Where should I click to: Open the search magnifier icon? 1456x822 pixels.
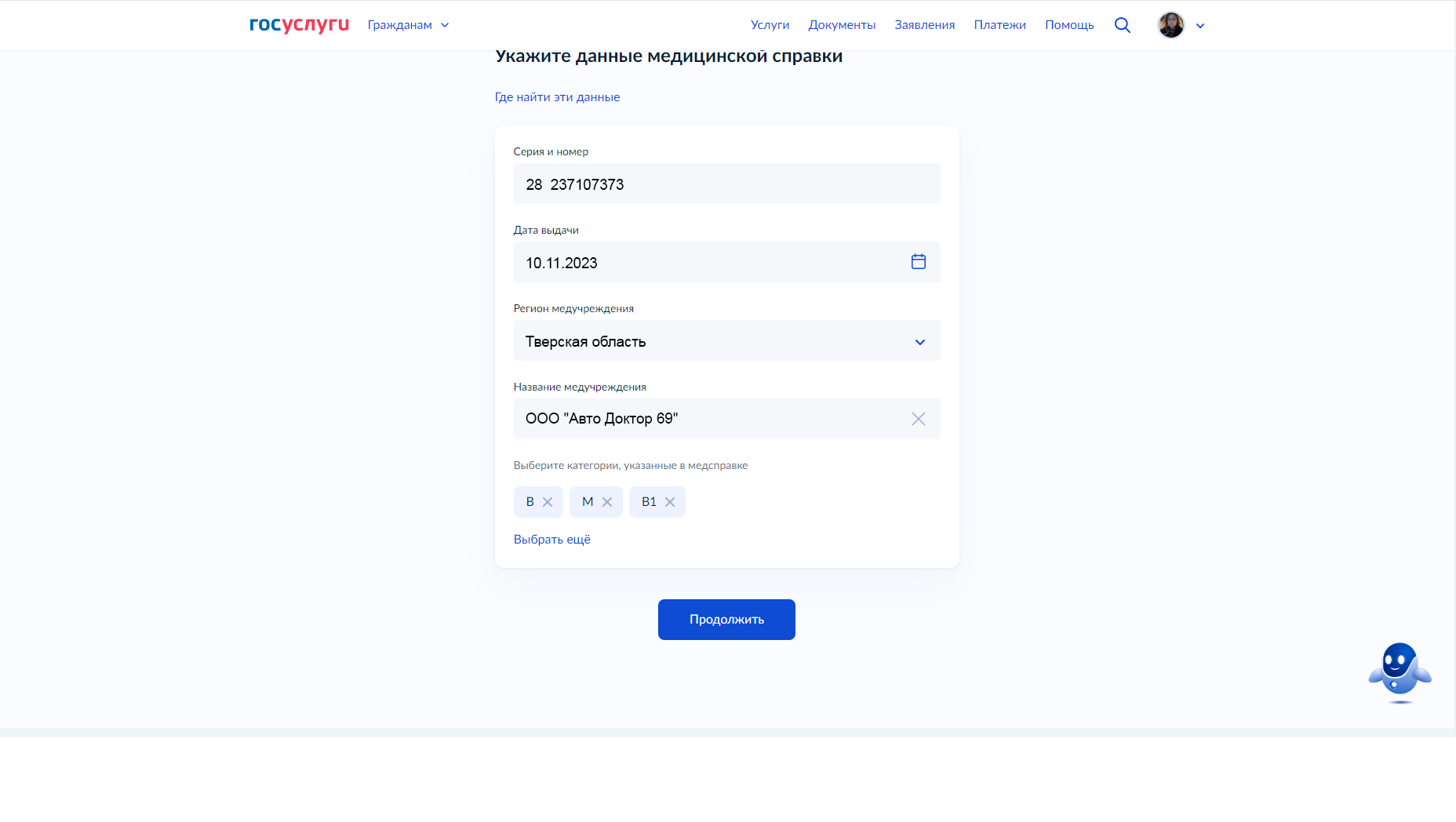coord(1122,25)
